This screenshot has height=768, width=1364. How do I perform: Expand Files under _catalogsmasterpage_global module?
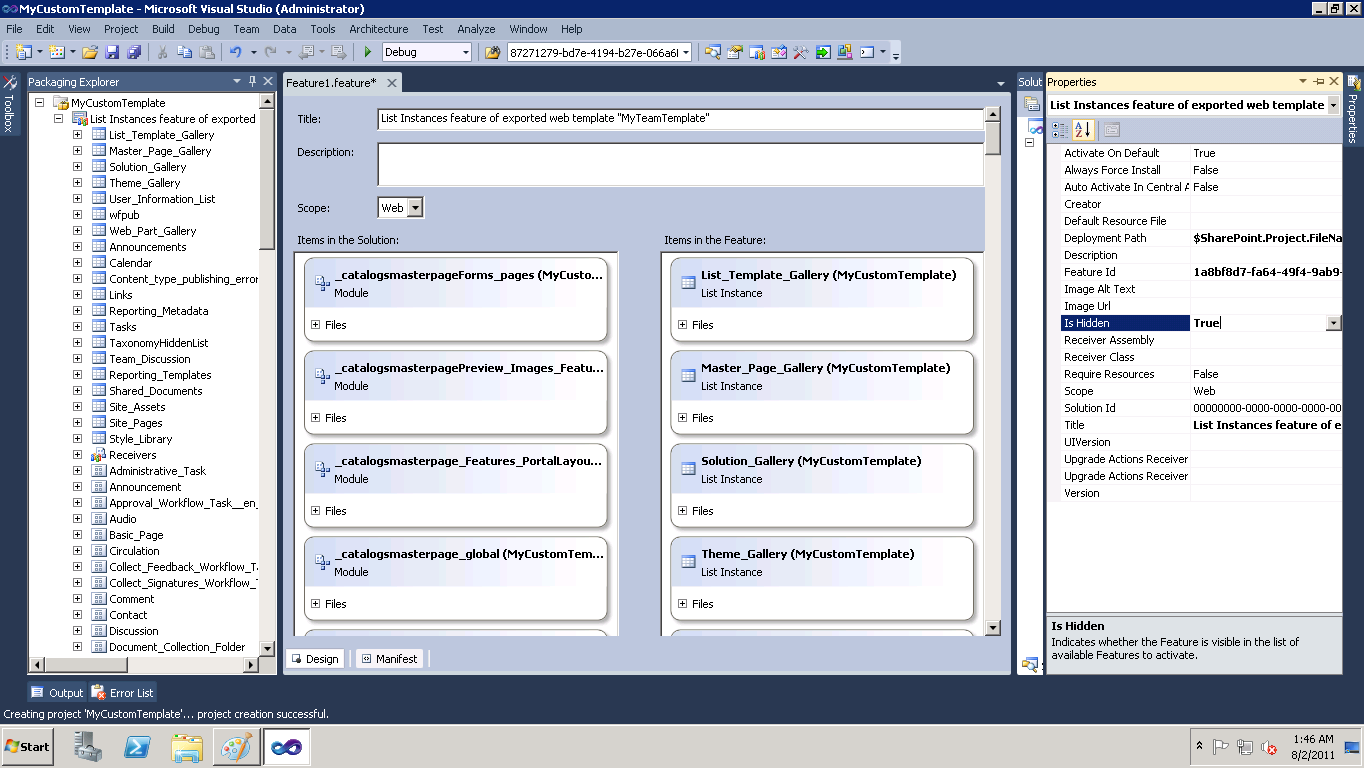pyautogui.click(x=315, y=604)
